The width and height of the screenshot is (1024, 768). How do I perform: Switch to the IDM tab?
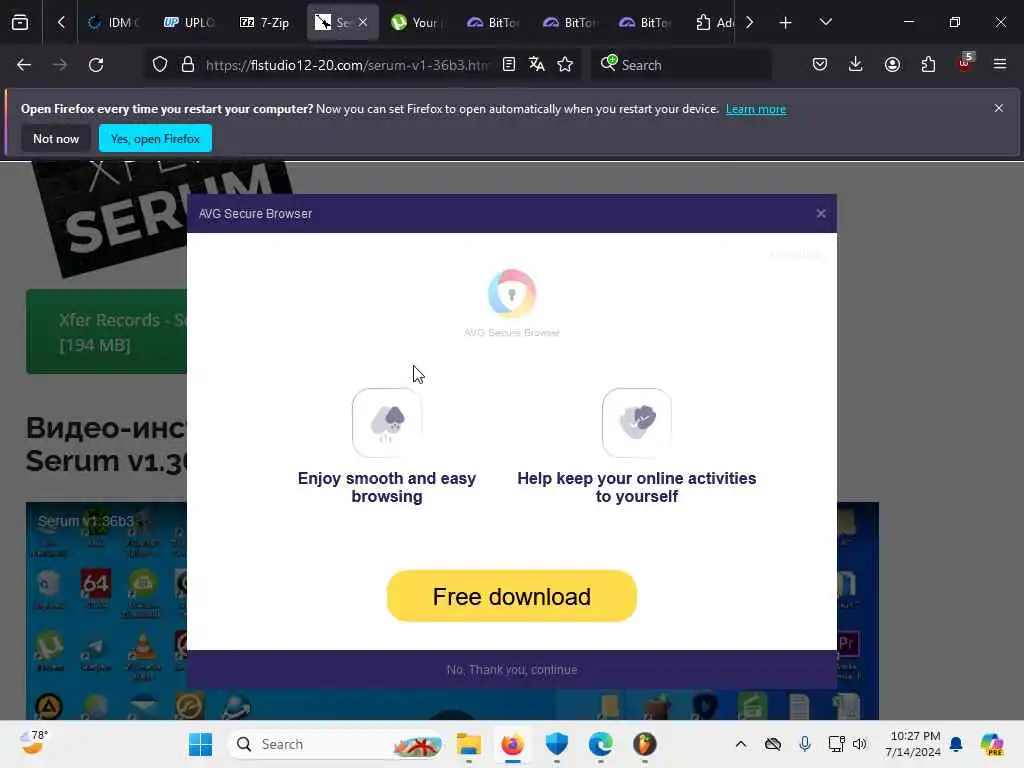115,23
